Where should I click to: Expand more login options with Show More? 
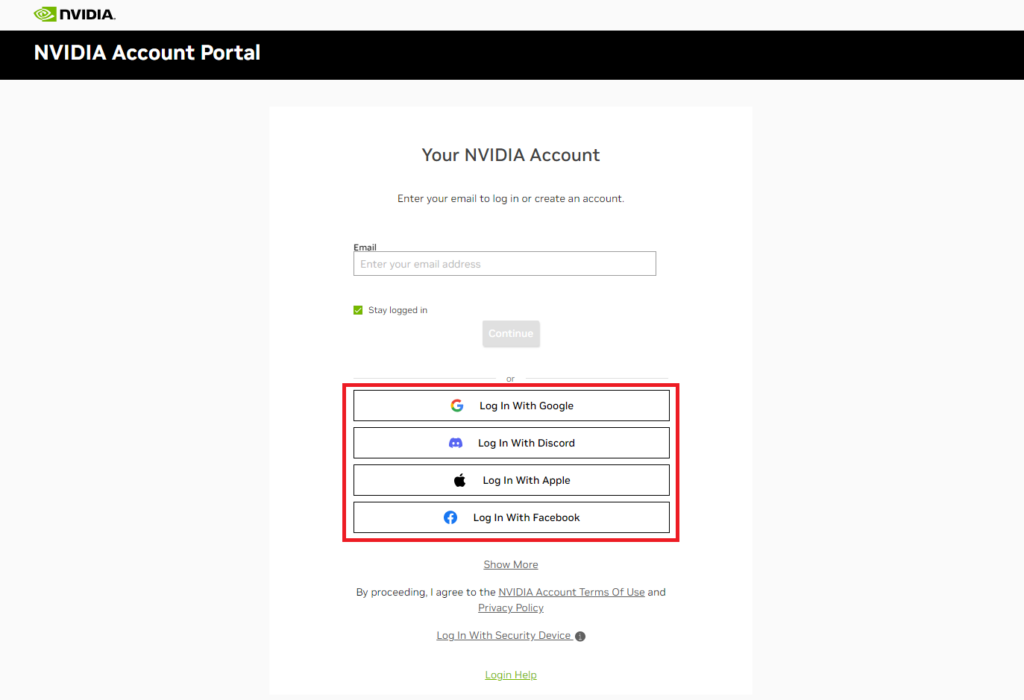(x=511, y=564)
